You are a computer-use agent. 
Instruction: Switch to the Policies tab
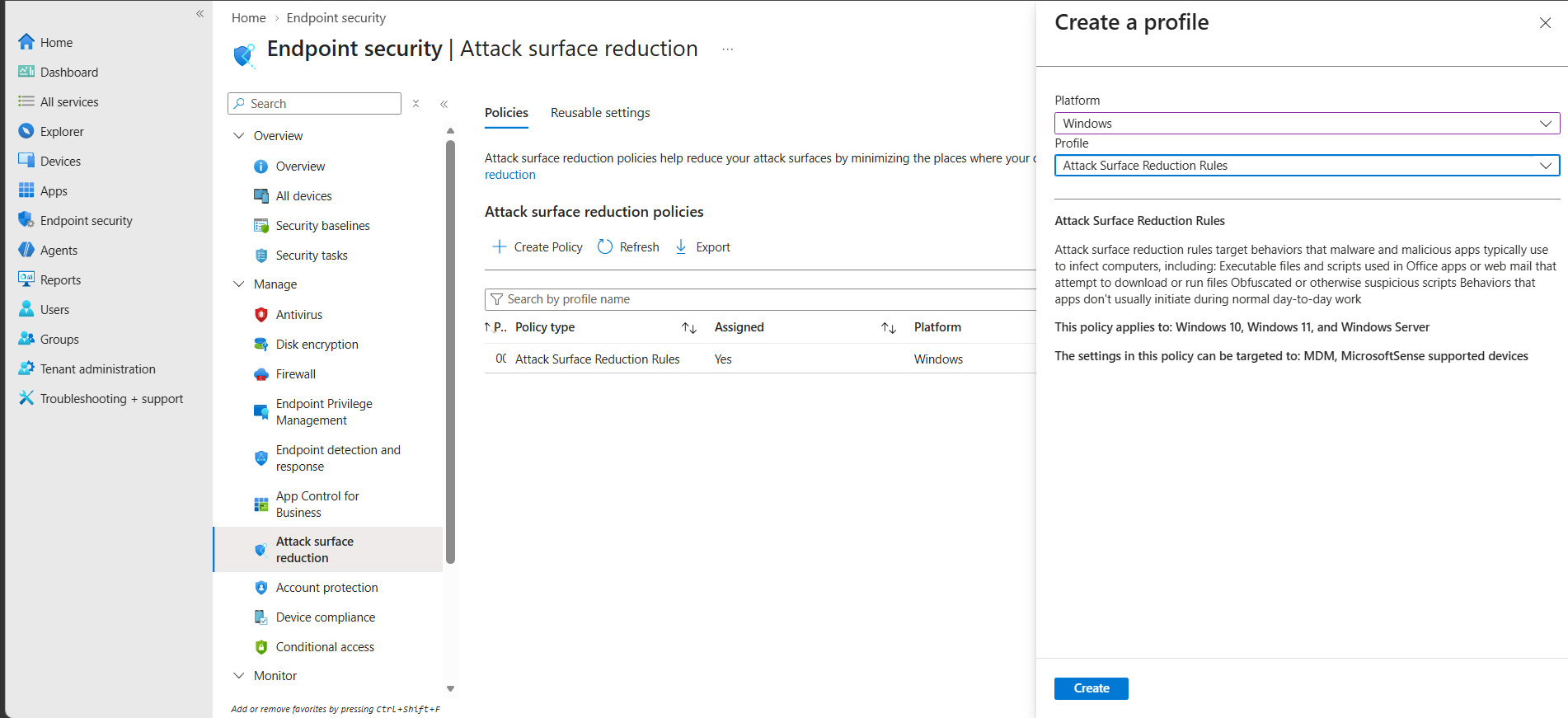point(506,113)
